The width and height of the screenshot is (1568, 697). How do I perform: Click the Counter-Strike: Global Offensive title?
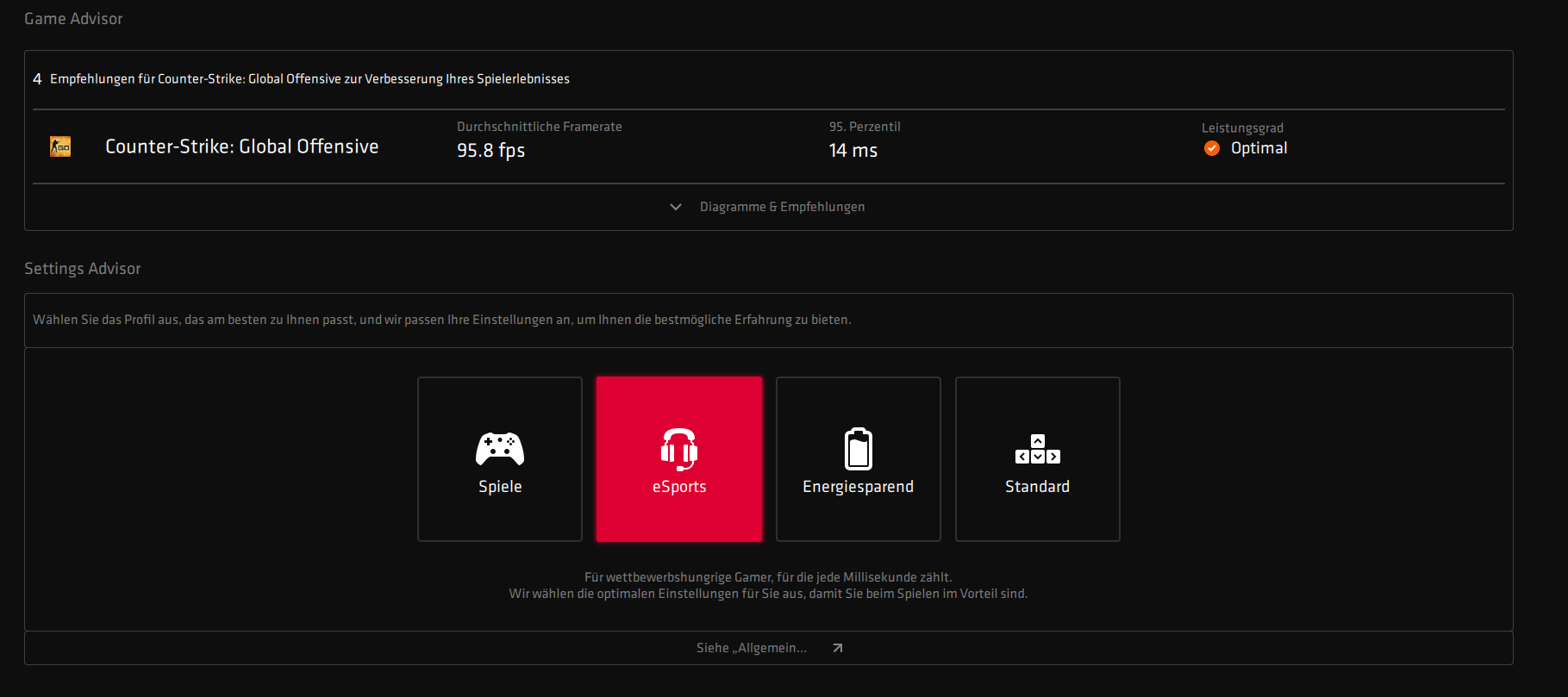point(242,146)
